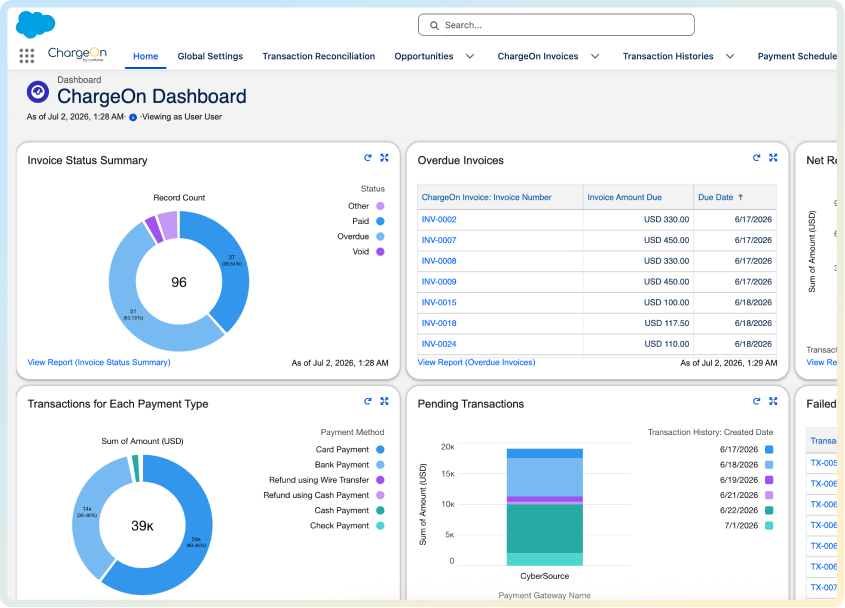This screenshot has height=608, width=845.
Task: Open invoice INV-0024
Action: [x=439, y=344]
